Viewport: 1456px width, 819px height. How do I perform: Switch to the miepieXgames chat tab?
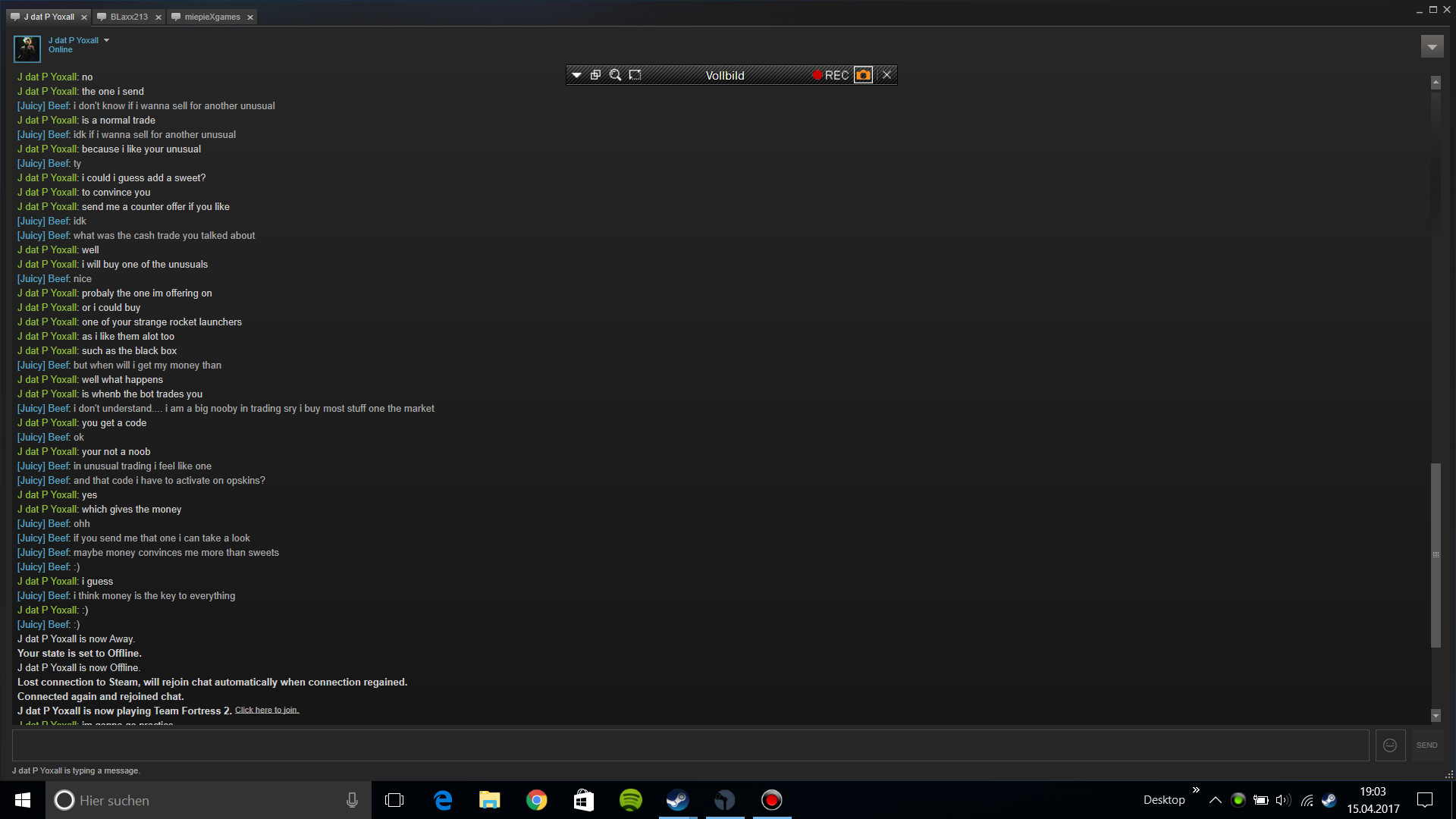coord(212,17)
